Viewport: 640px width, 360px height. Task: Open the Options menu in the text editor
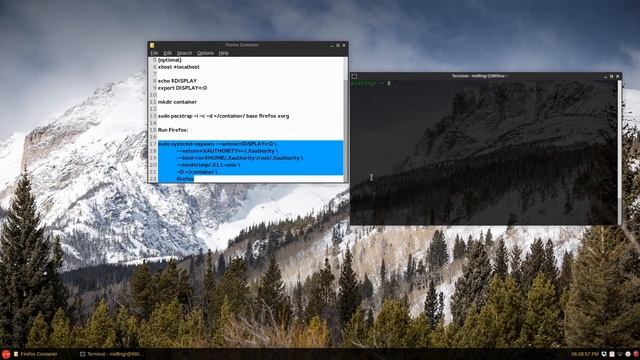point(205,53)
